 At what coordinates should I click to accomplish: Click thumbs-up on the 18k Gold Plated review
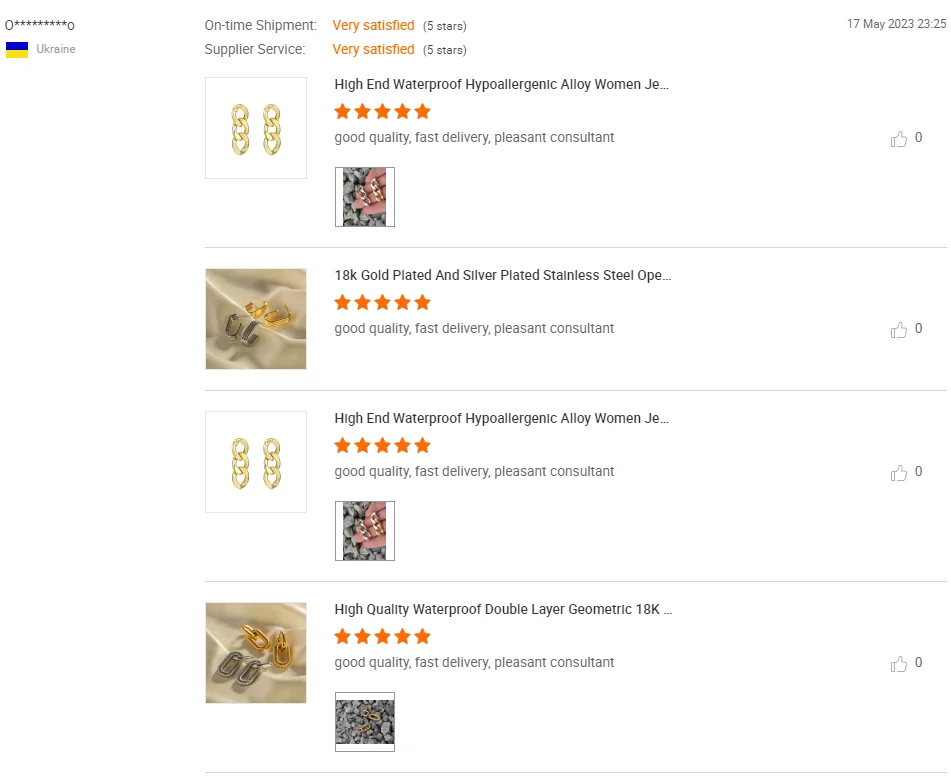pyautogui.click(x=899, y=330)
